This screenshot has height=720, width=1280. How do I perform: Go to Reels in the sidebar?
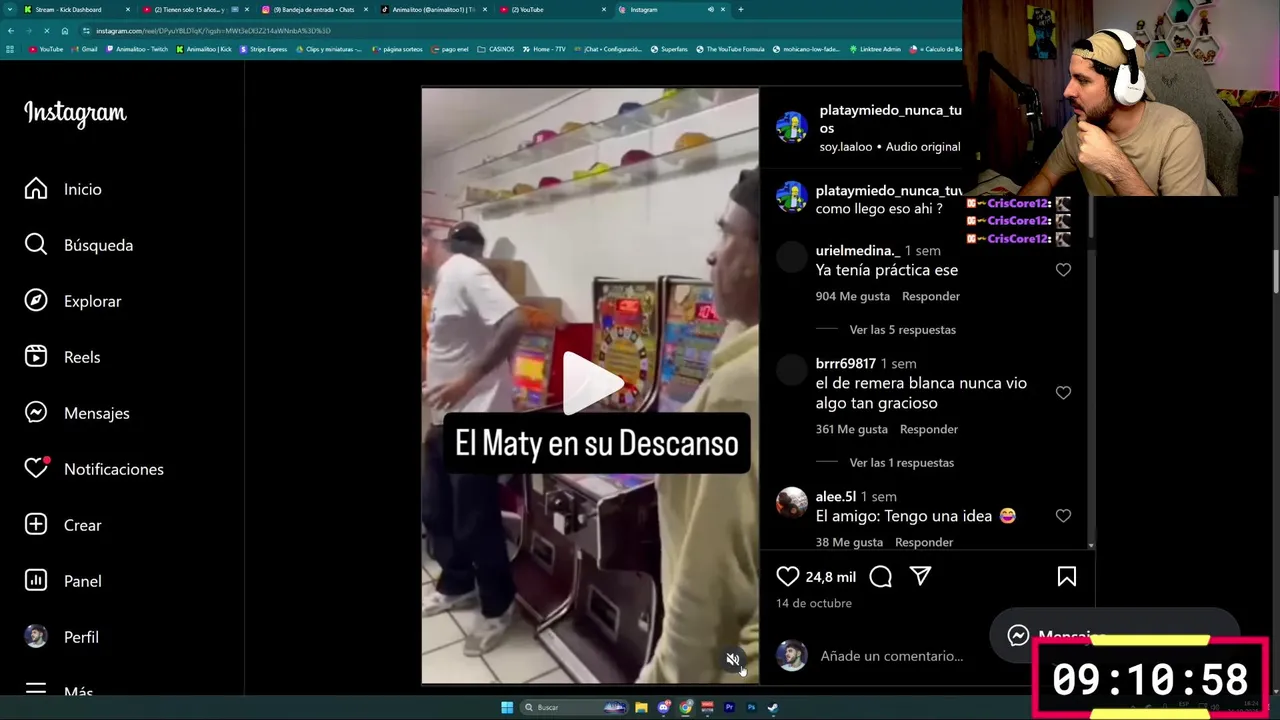tap(62, 357)
